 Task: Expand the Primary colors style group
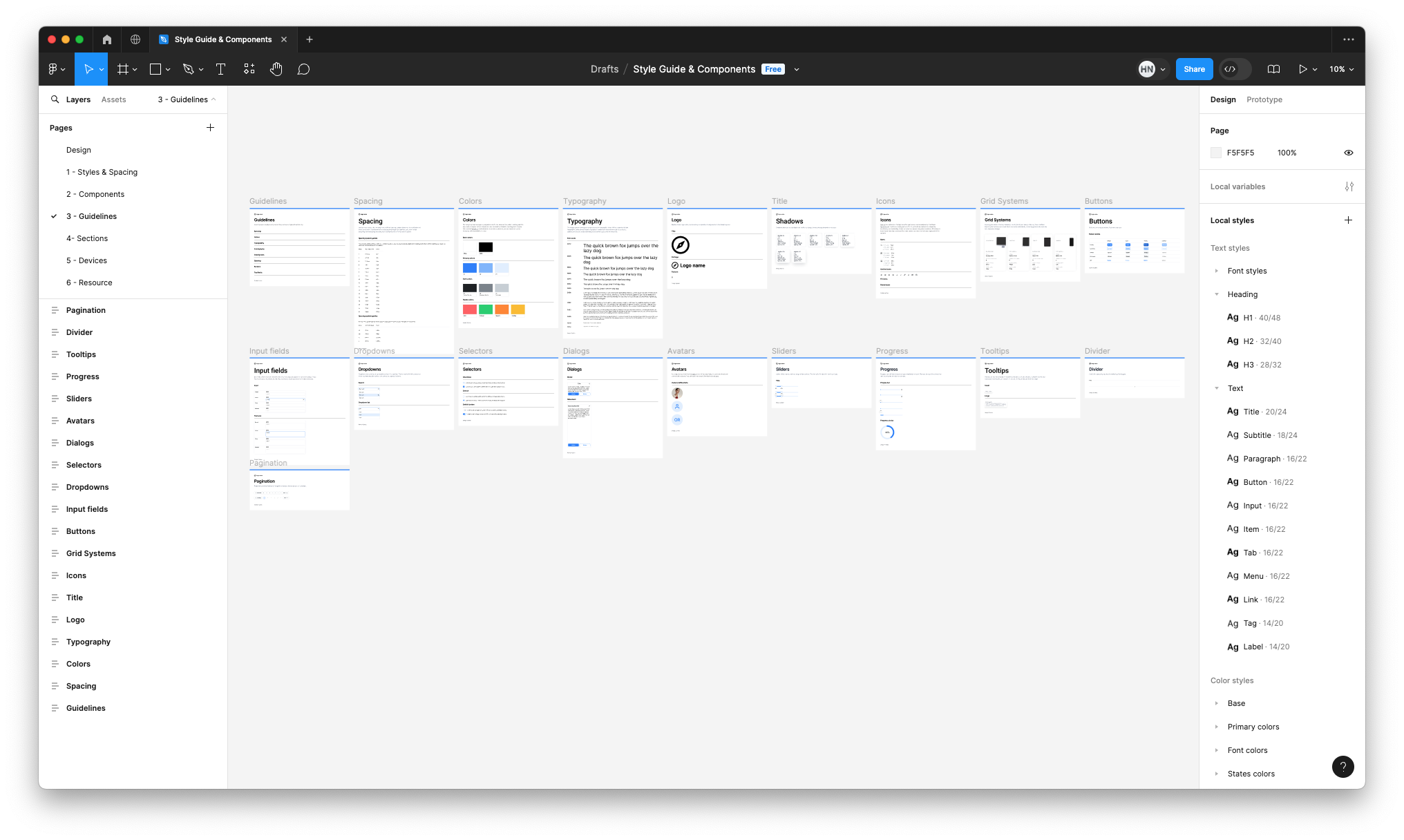[x=1217, y=727]
